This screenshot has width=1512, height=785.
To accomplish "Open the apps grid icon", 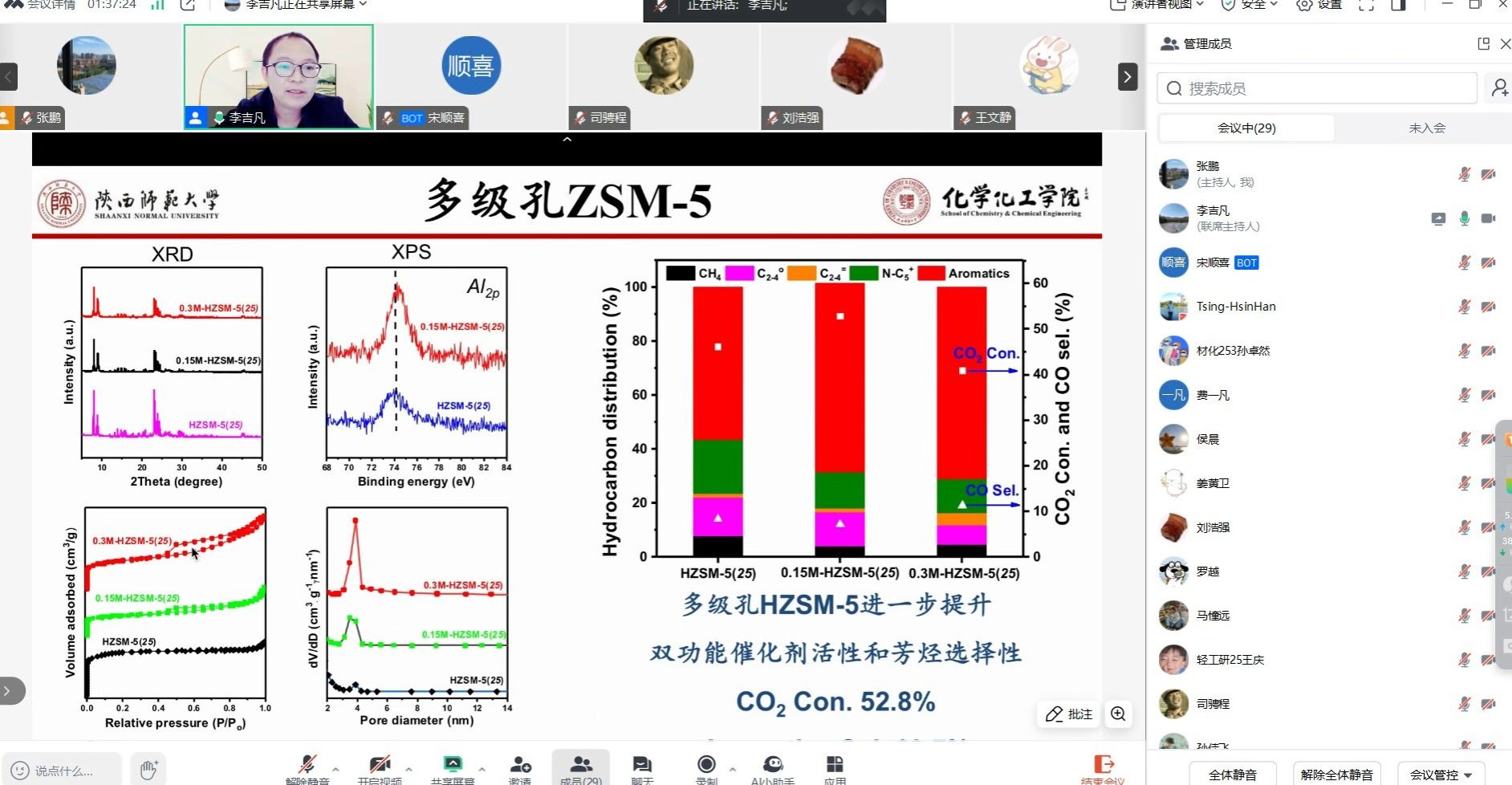I will [835, 765].
